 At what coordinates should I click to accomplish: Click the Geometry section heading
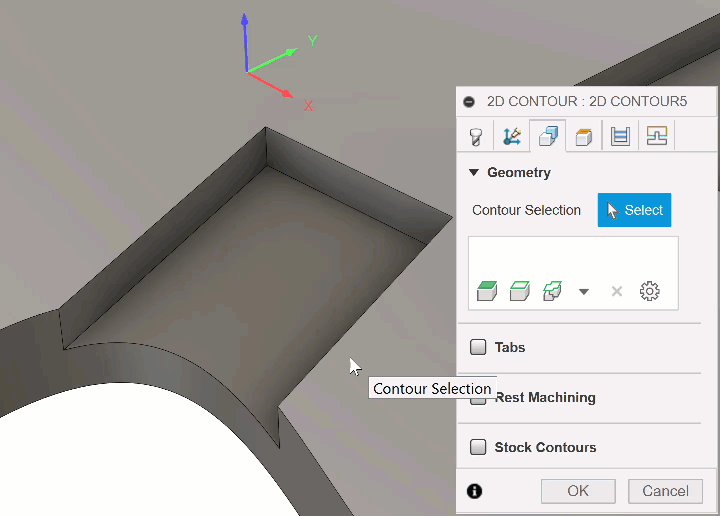(519, 173)
